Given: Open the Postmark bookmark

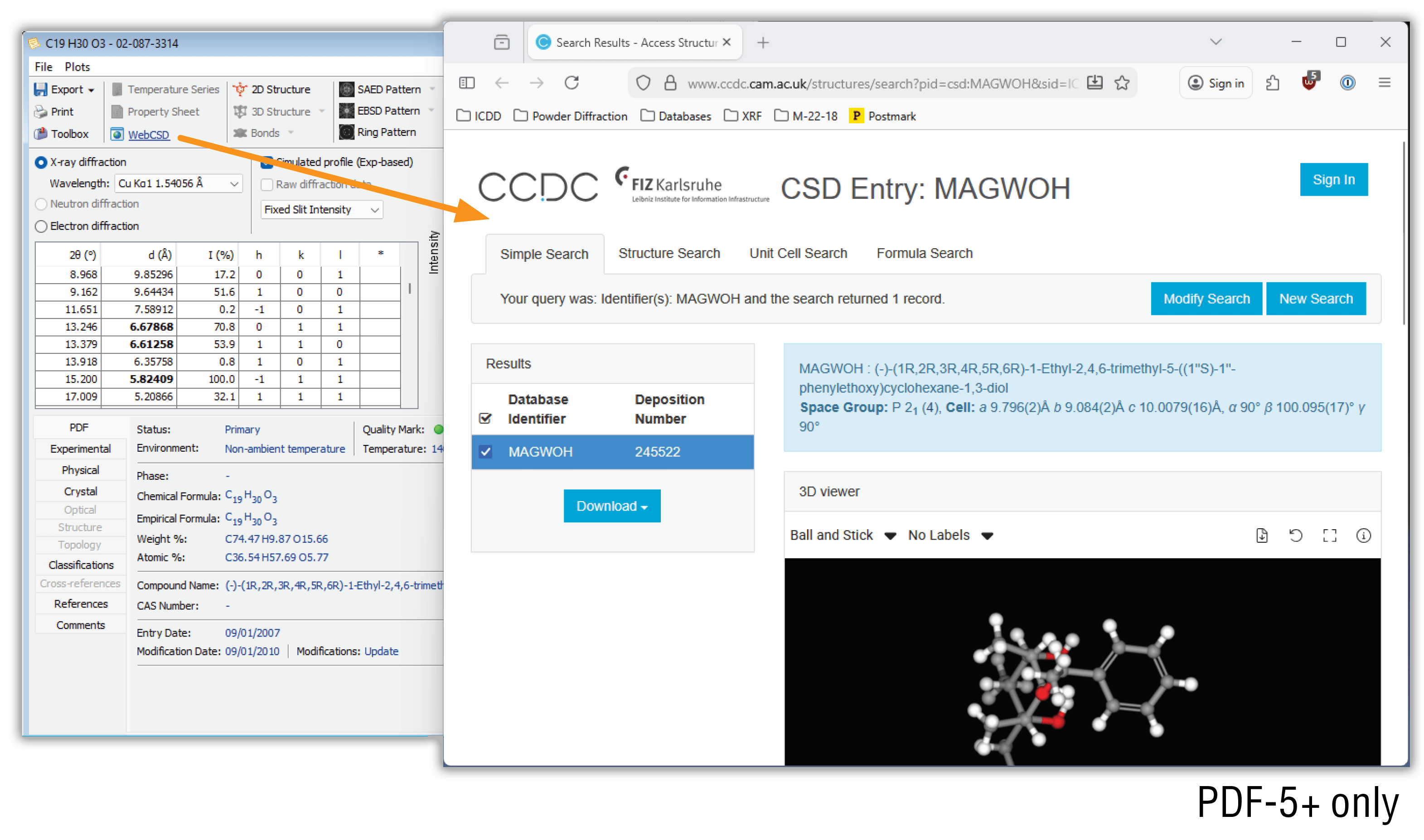Looking at the screenshot, I should click(x=882, y=116).
